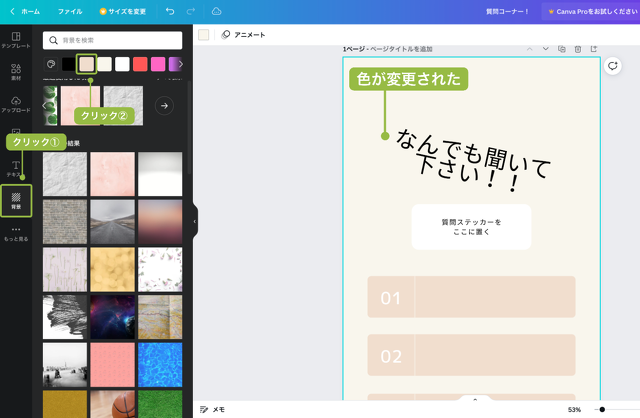Delete the page with the trash icon
The image size is (640, 418).
point(577,49)
